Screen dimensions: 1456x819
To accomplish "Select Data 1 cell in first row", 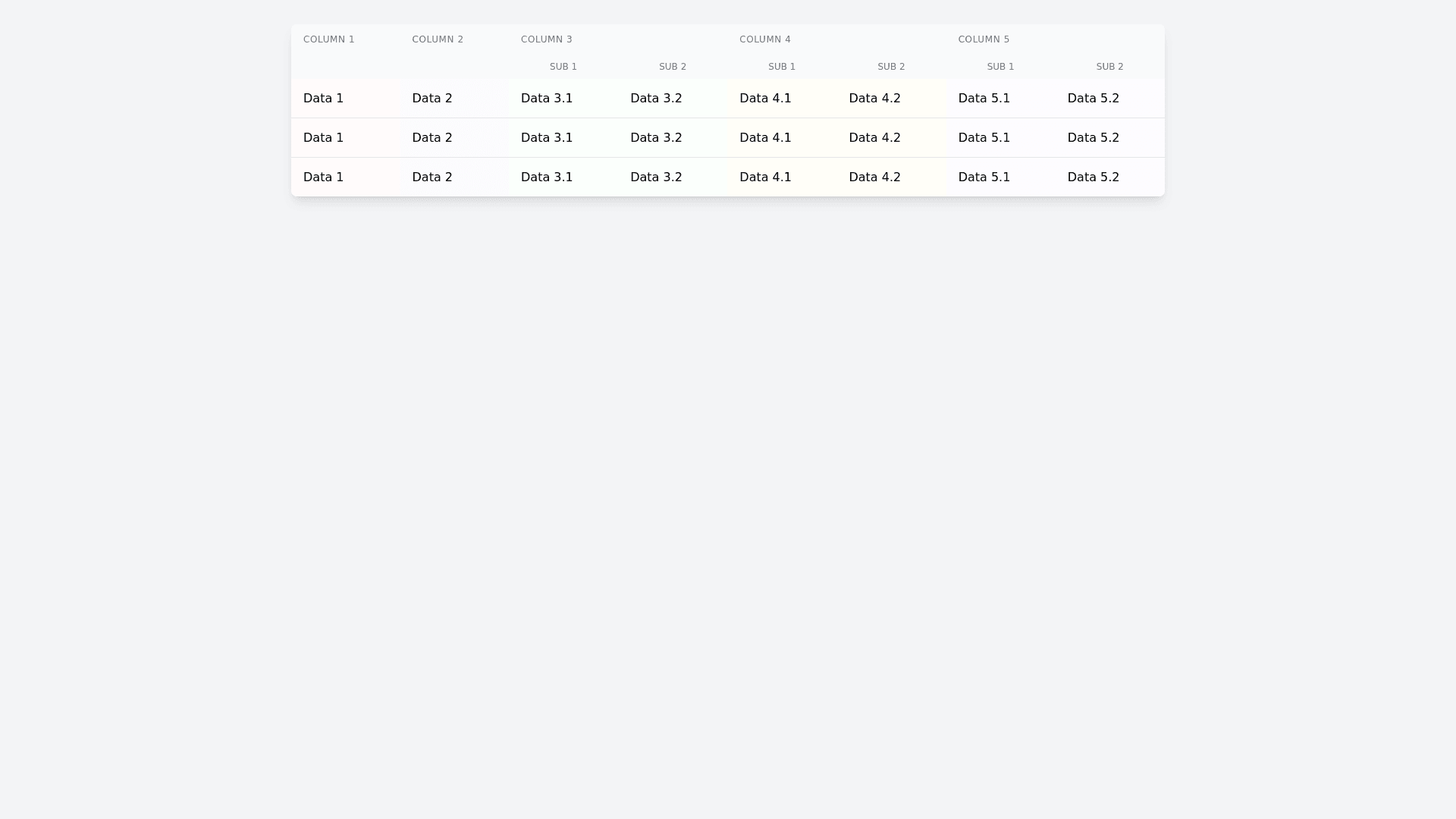I will pos(324,99).
